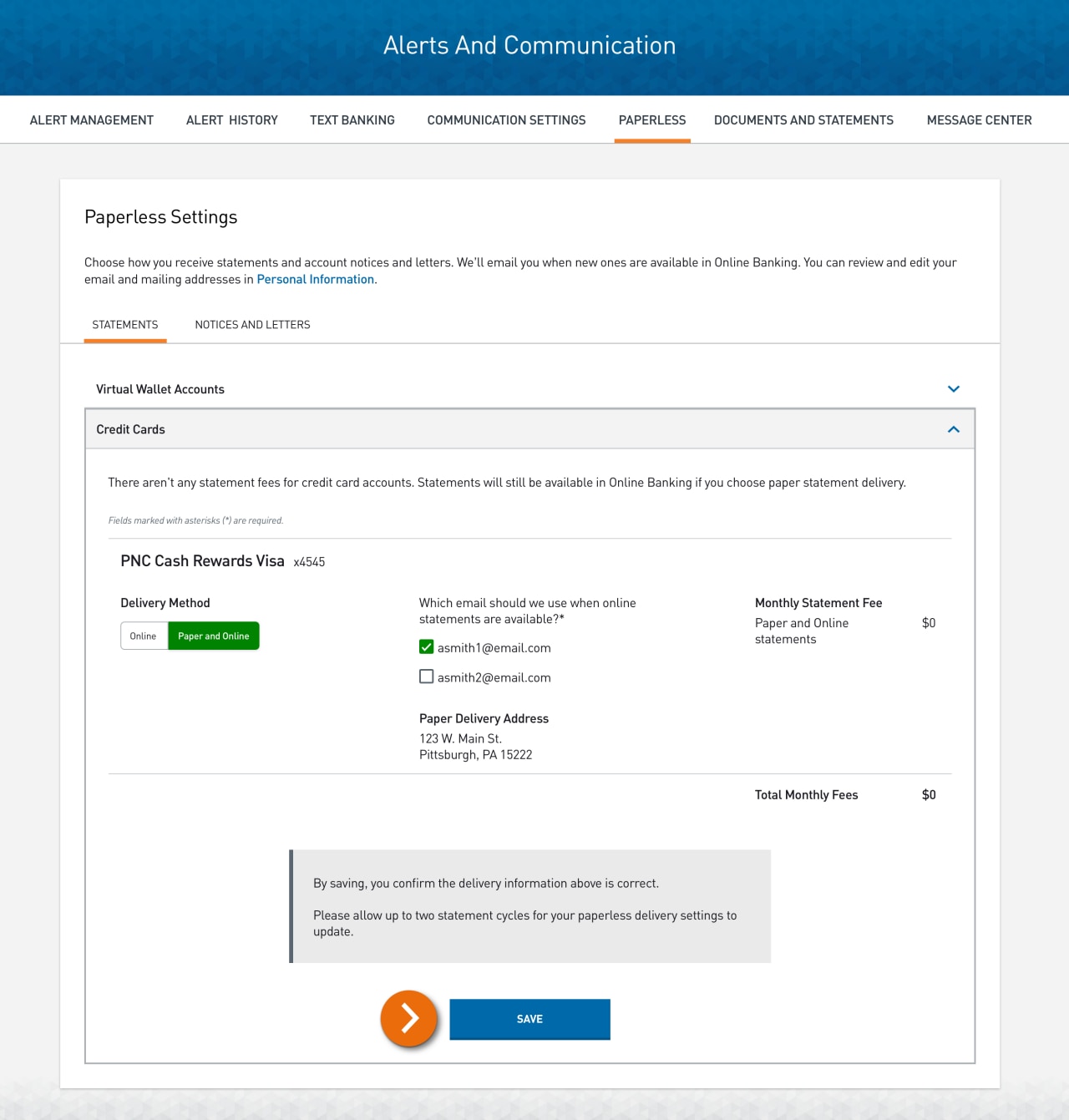Open the Alert Management section
1069x1120 pixels.
coord(91,119)
